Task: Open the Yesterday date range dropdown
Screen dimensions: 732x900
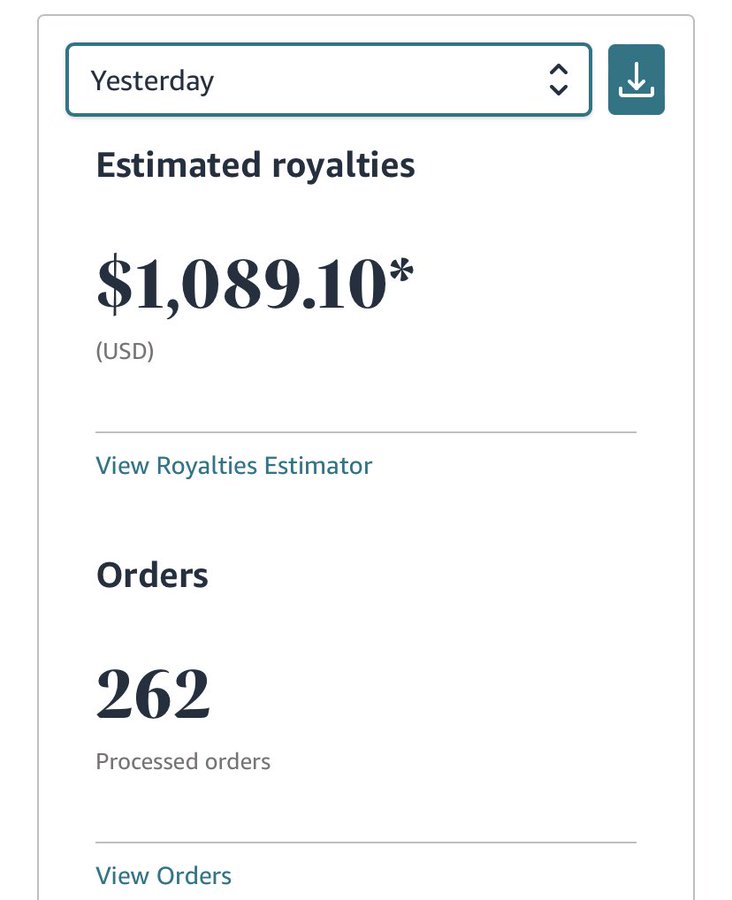Action: point(328,80)
